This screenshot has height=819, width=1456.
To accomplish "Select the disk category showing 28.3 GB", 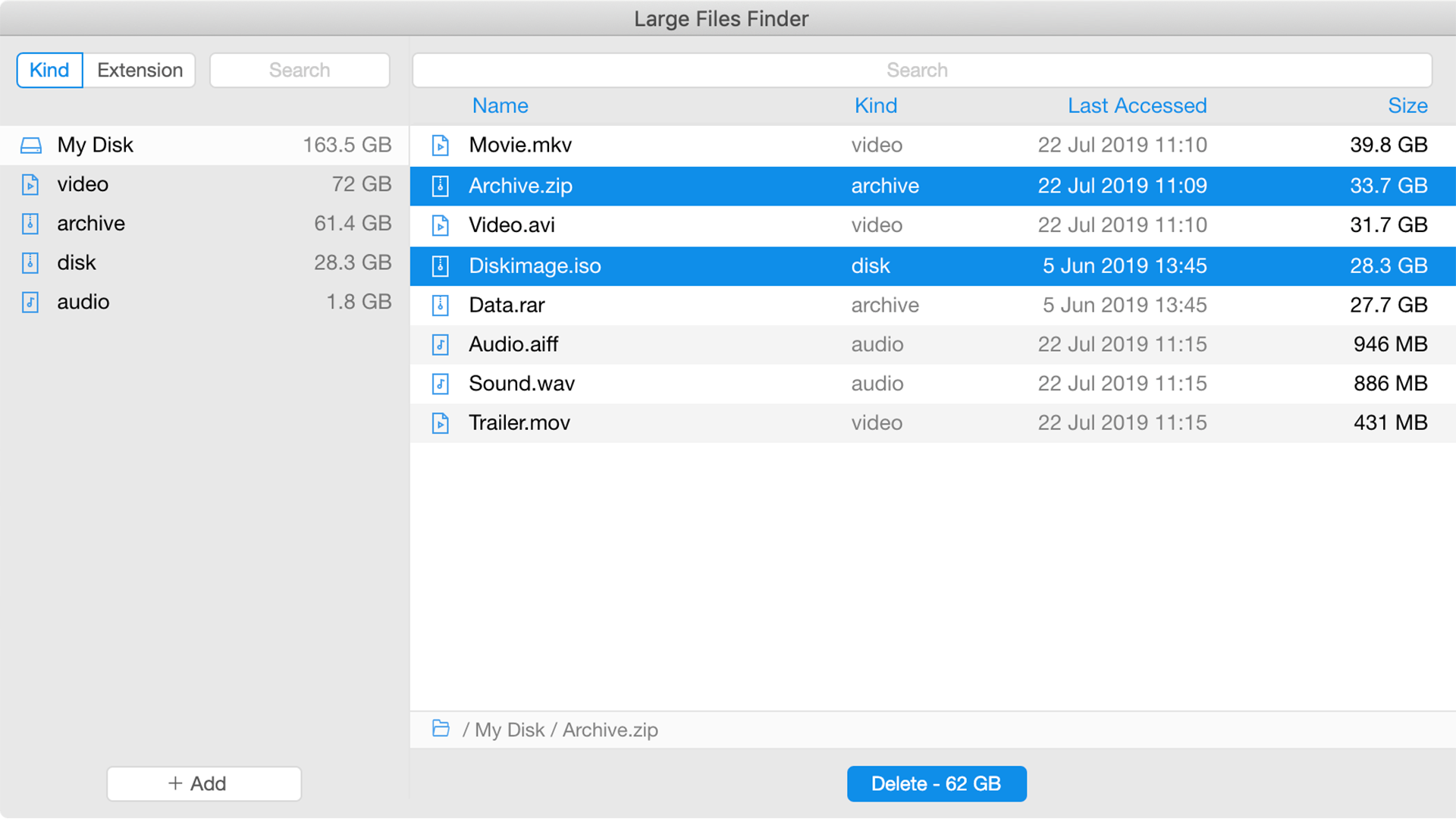I will pyautogui.click(x=76, y=262).
